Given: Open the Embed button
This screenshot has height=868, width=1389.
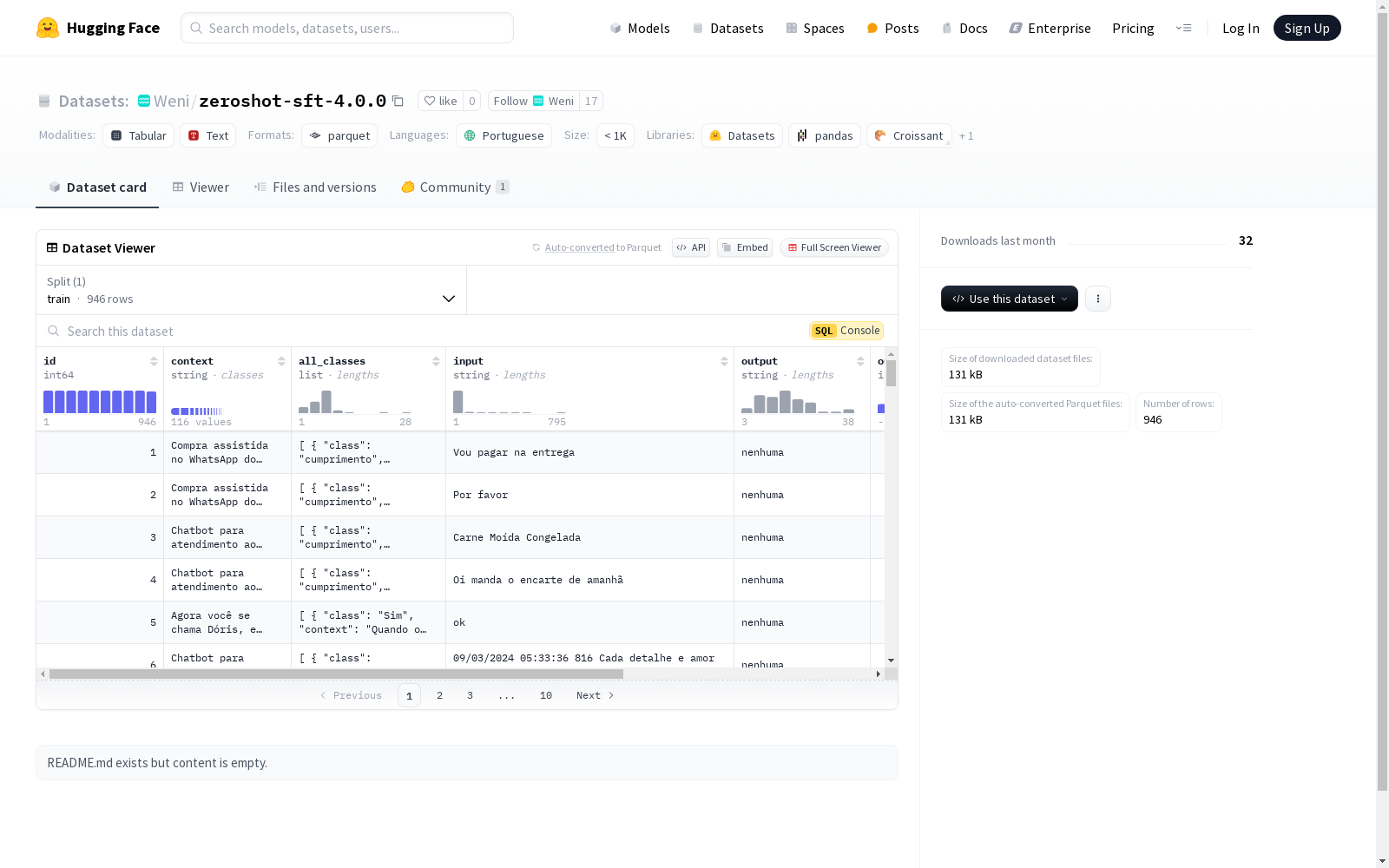Looking at the screenshot, I should [x=745, y=247].
